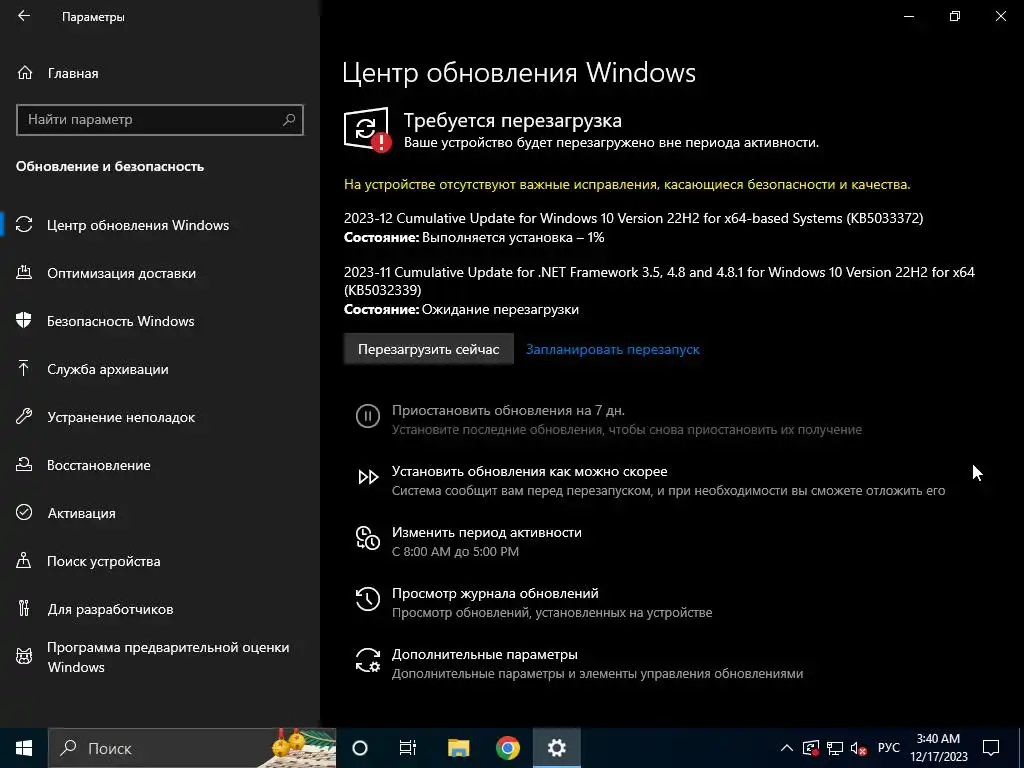Image resolution: width=1024 pixels, height=768 pixels.
Task: Click Ожидание перезагрузки status text
Action: click(500, 309)
